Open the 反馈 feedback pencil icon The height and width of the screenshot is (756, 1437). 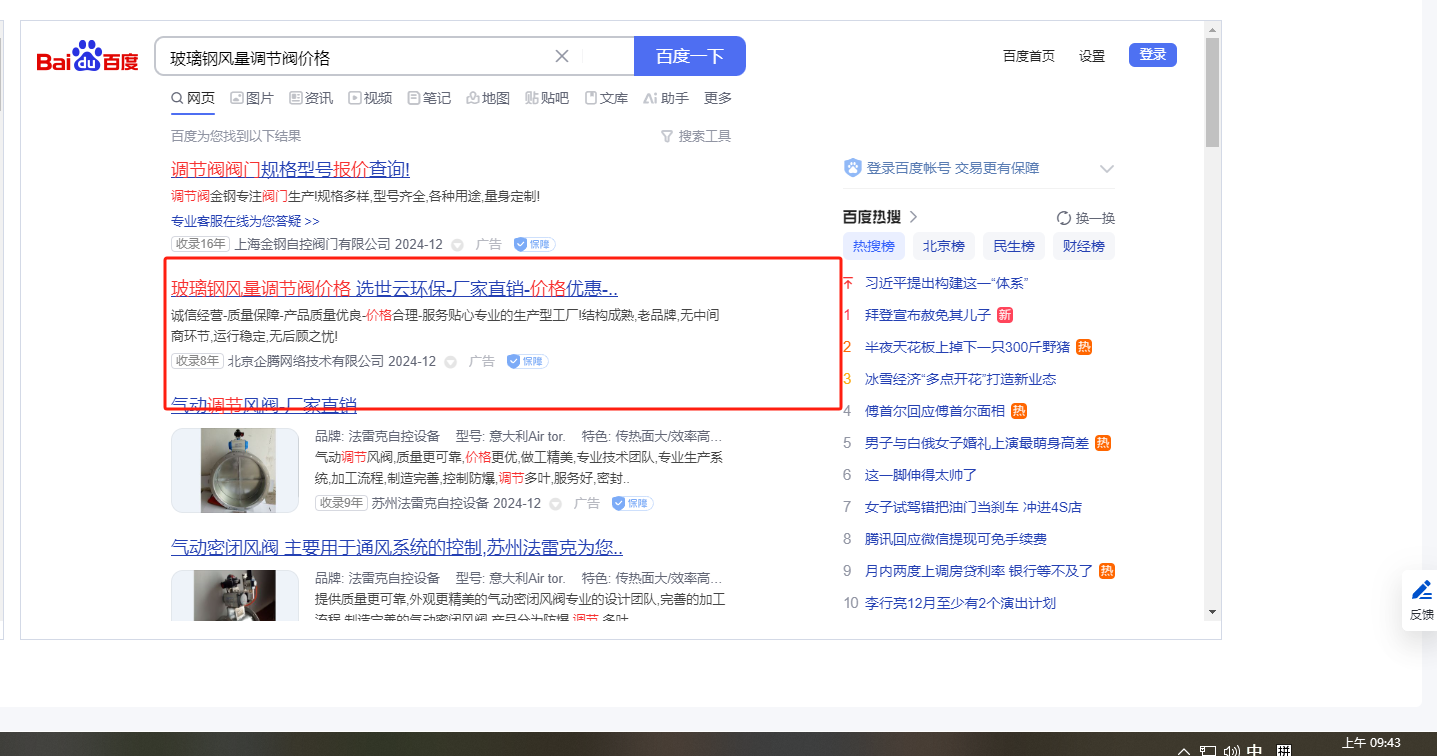[1421, 590]
